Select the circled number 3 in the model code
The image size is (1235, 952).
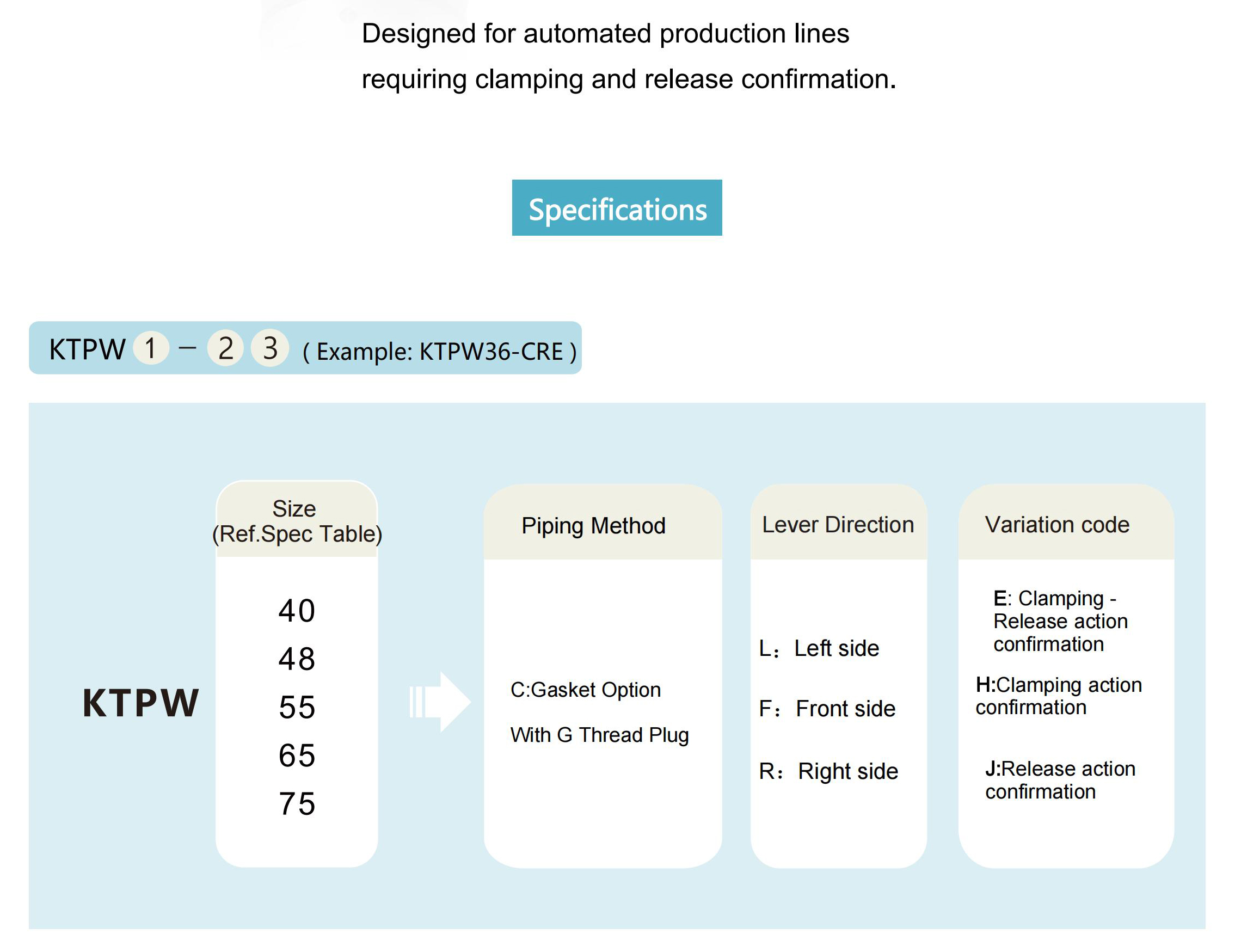[x=271, y=348]
